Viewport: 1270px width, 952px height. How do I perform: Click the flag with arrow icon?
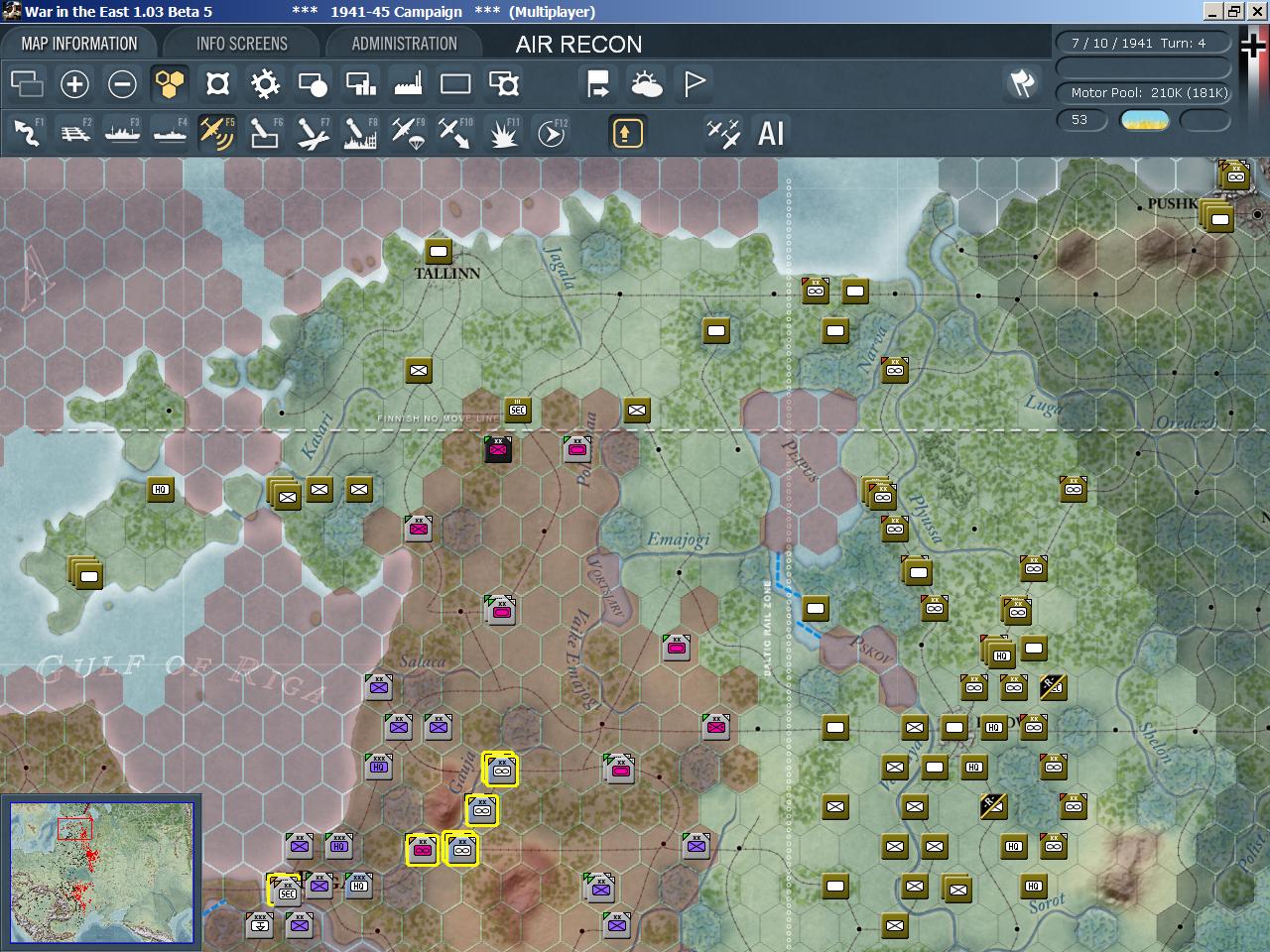(x=598, y=84)
